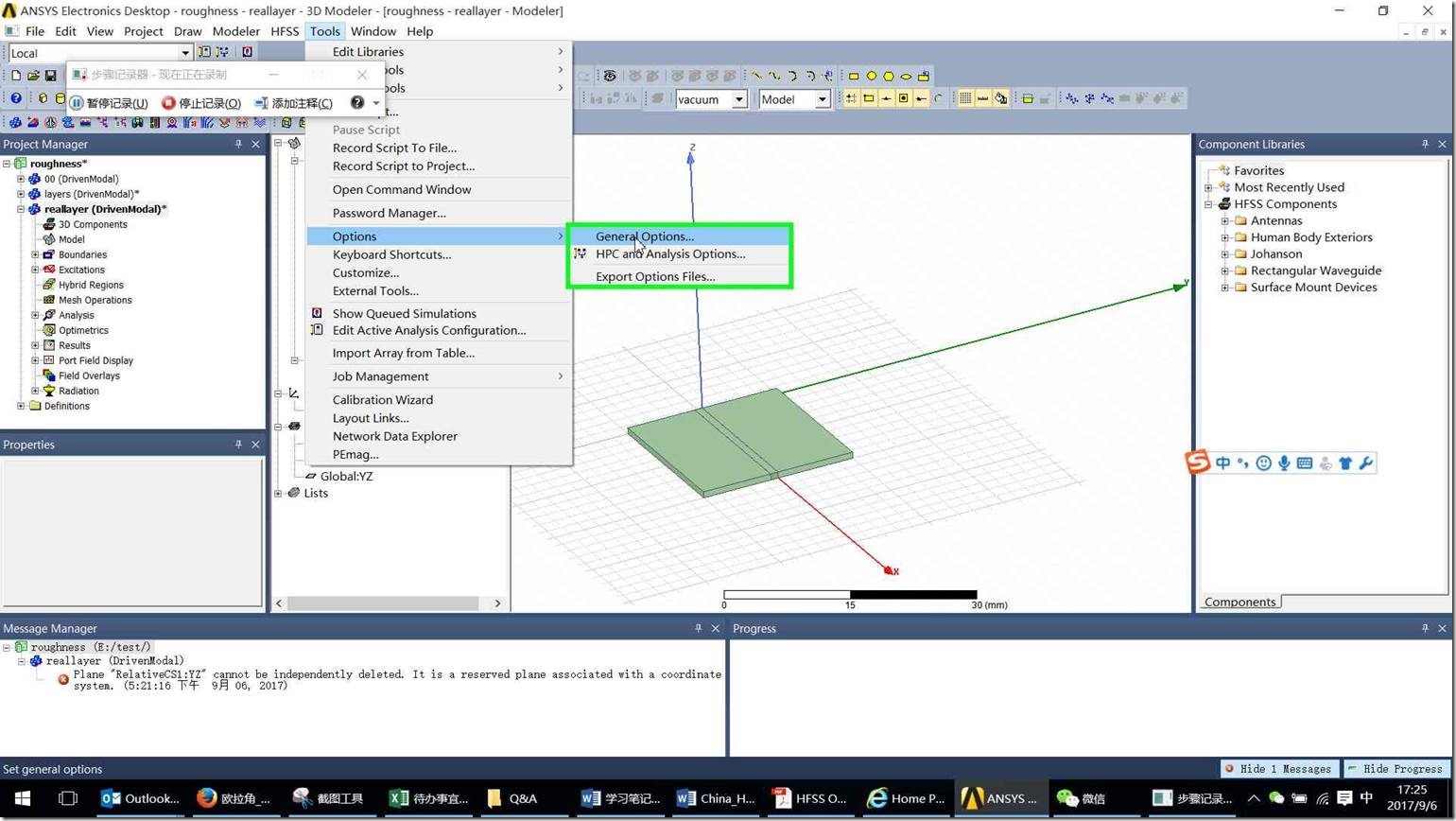Image resolution: width=1456 pixels, height=821 pixels.
Task: Pin the Component Libraries panel
Action: coord(1425,144)
